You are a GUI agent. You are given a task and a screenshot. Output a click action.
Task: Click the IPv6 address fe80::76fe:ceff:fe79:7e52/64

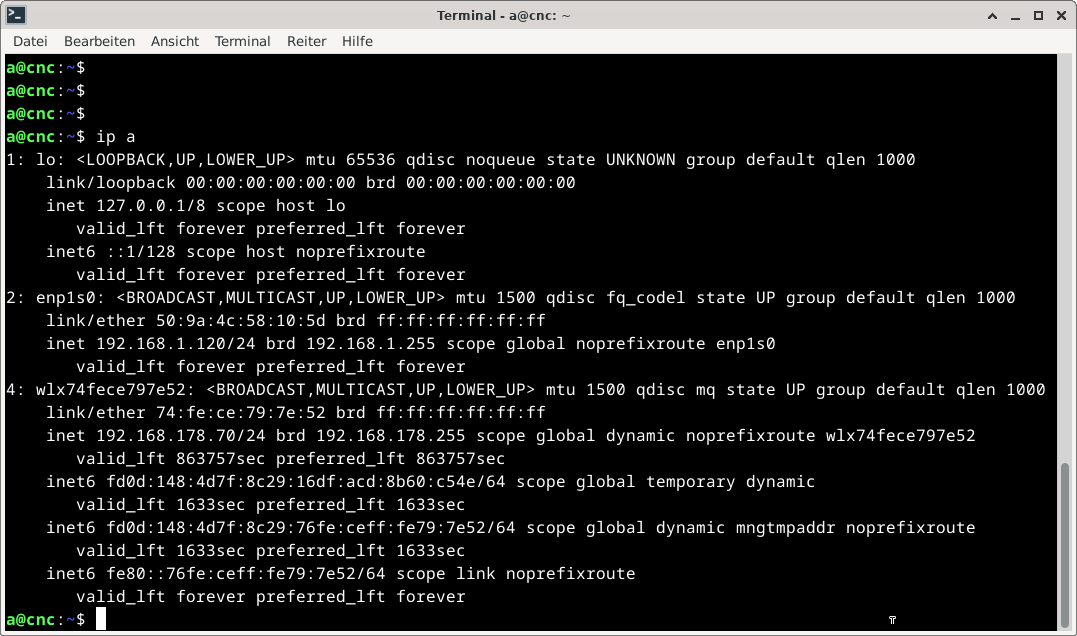click(246, 573)
